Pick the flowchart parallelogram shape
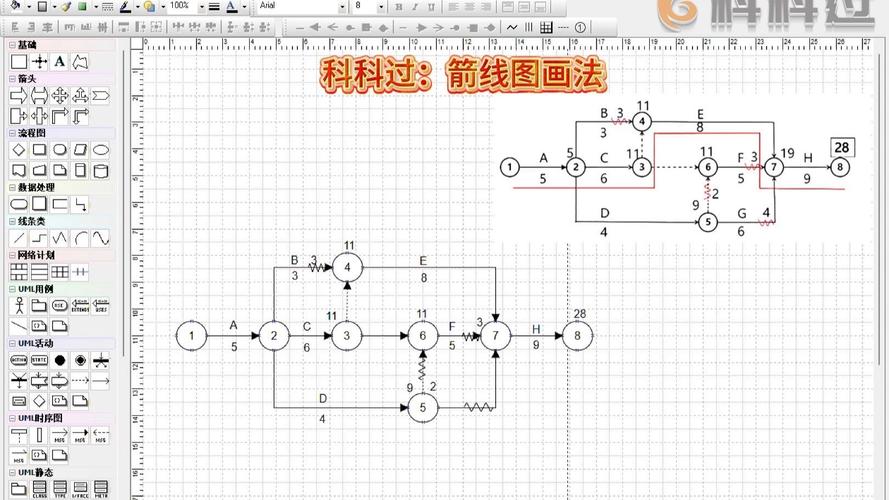 click(x=80, y=150)
